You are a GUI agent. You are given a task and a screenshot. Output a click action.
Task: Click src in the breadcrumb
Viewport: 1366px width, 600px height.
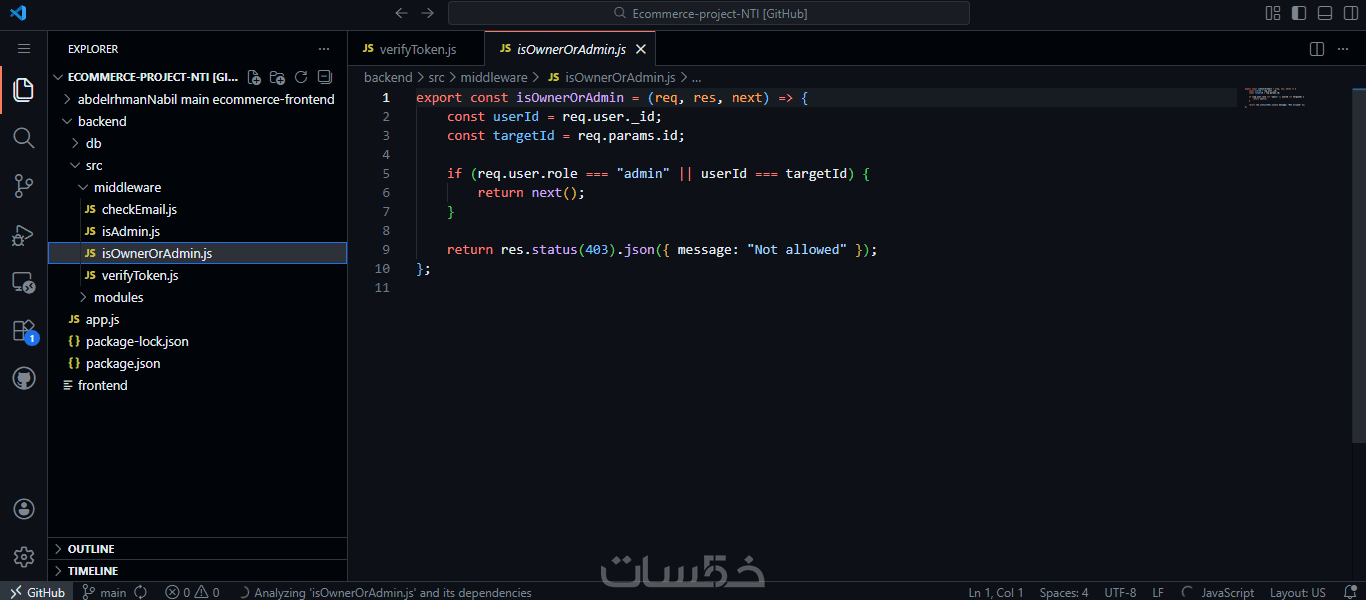click(436, 77)
